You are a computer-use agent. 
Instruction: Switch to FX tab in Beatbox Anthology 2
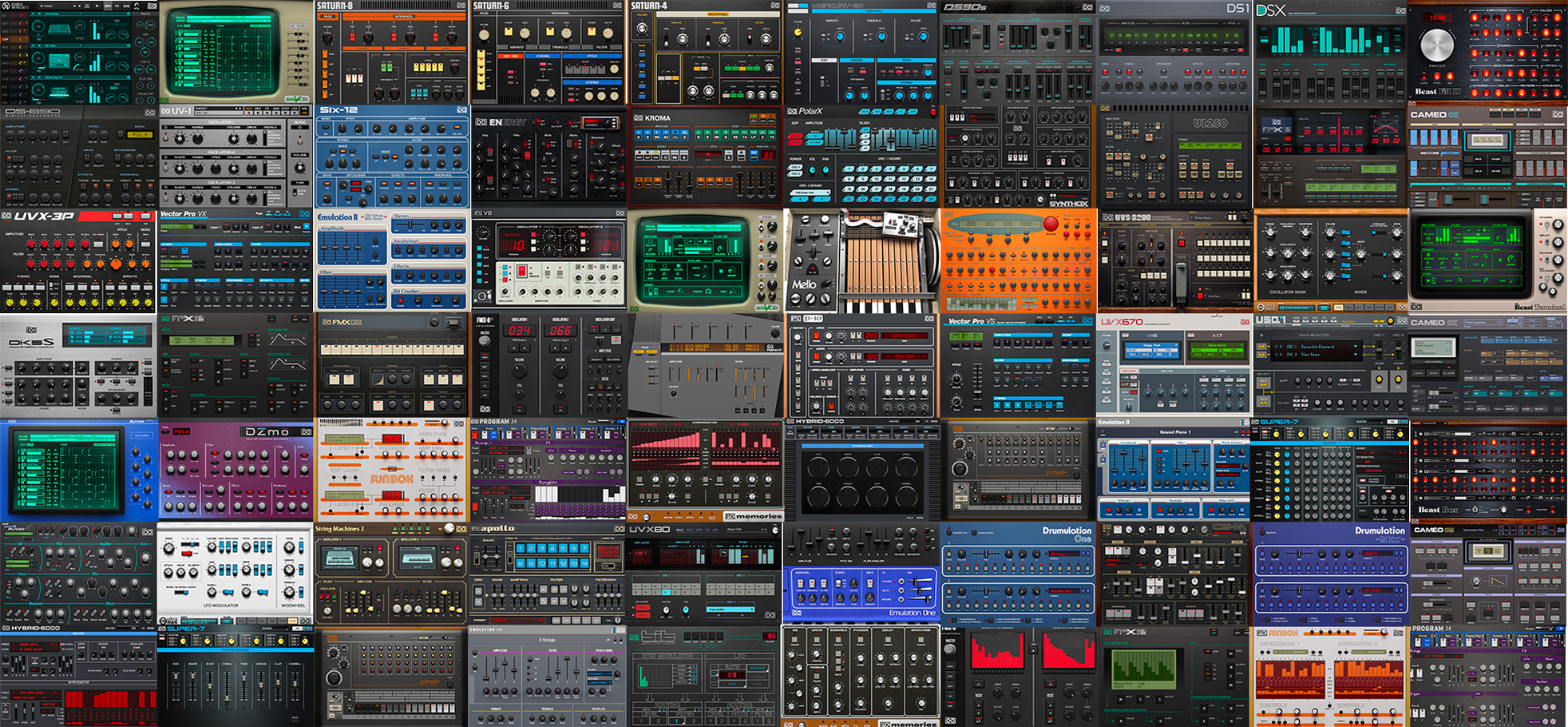pyautogui.click(x=117, y=6)
